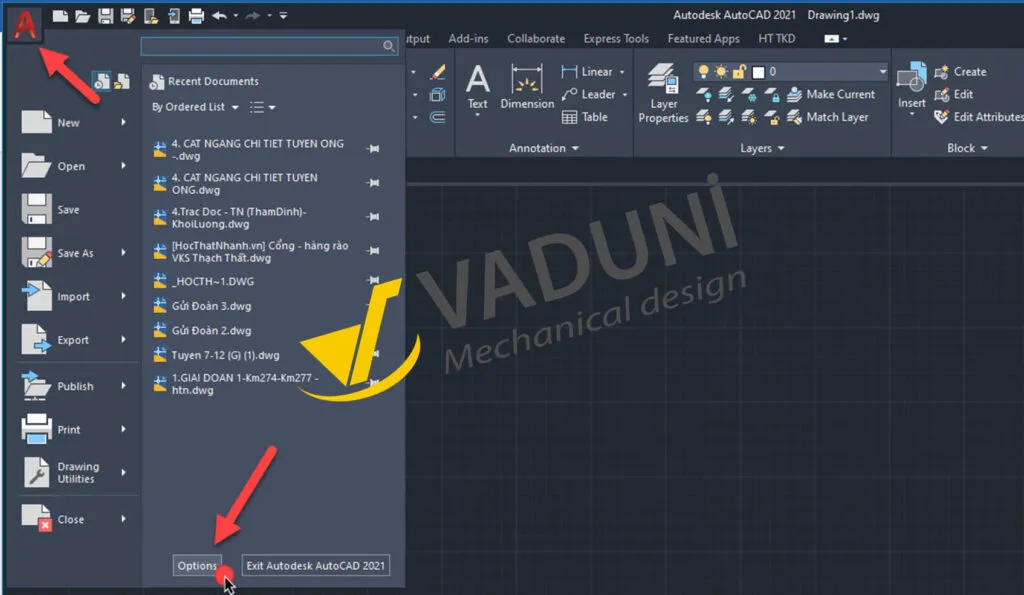Click the Options button

coord(196,565)
